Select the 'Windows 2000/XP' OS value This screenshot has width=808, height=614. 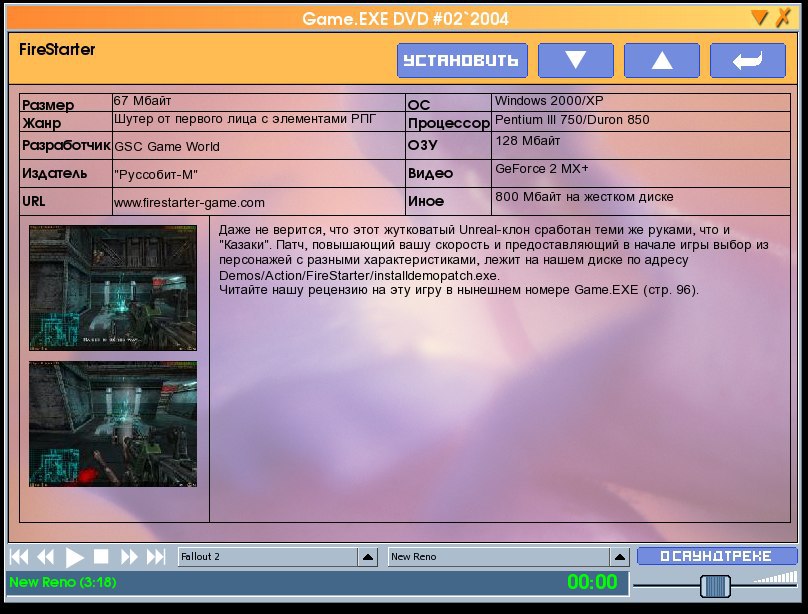pyautogui.click(x=549, y=101)
